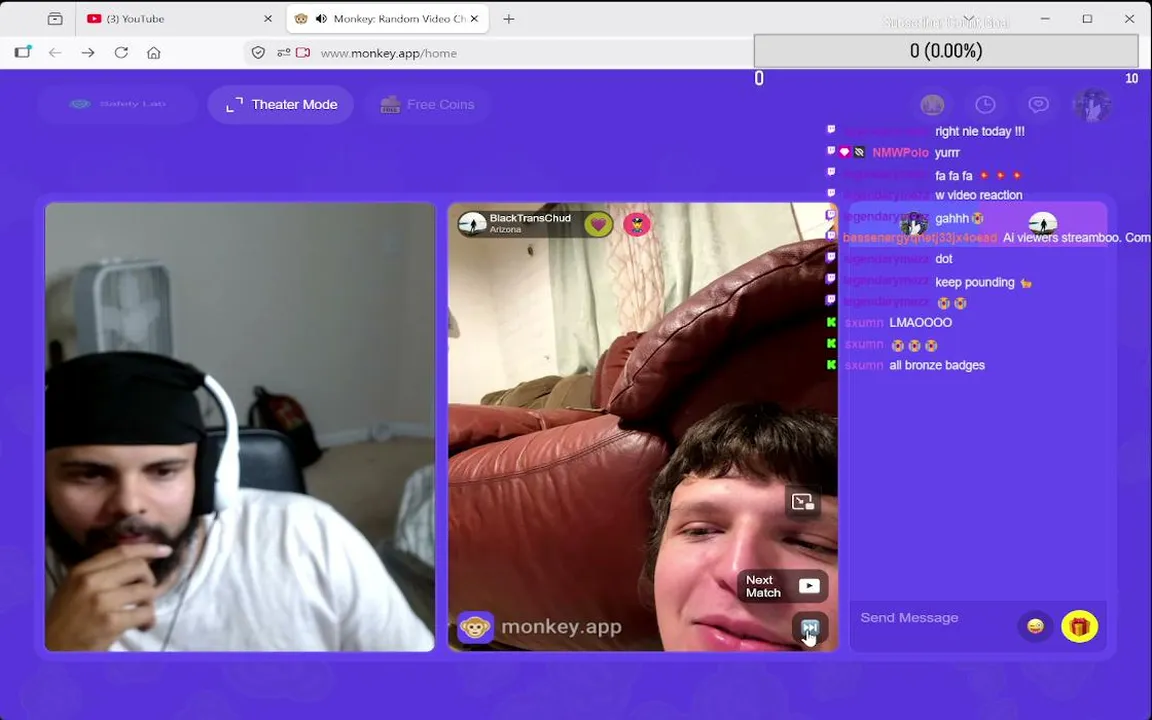Open the match history clock icon
The height and width of the screenshot is (720, 1152).
tap(985, 105)
